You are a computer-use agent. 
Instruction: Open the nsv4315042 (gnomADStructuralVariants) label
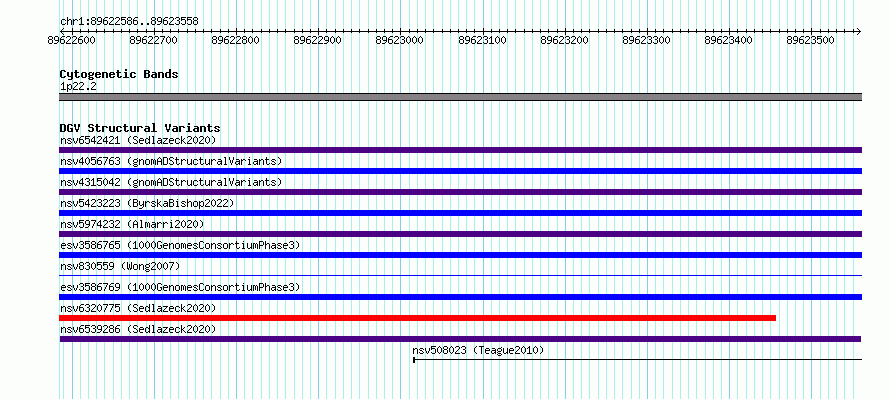point(171,182)
